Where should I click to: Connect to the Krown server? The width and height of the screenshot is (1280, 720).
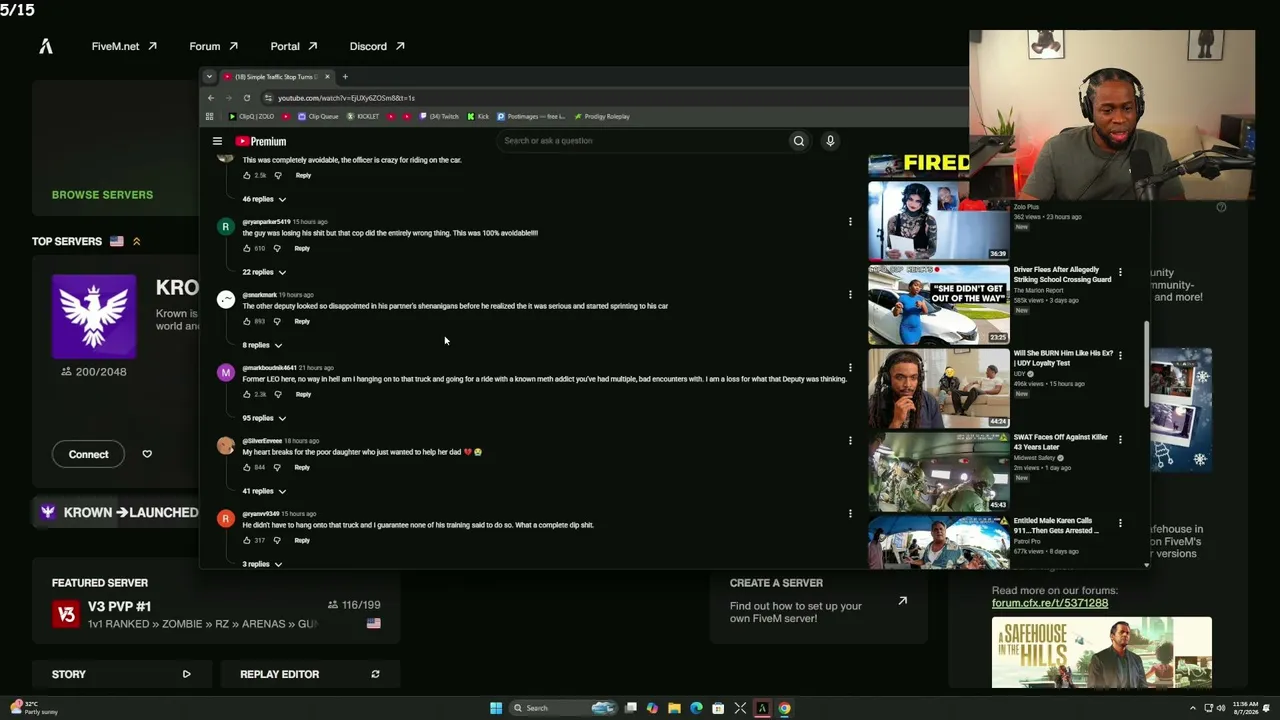(x=89, y=454)
